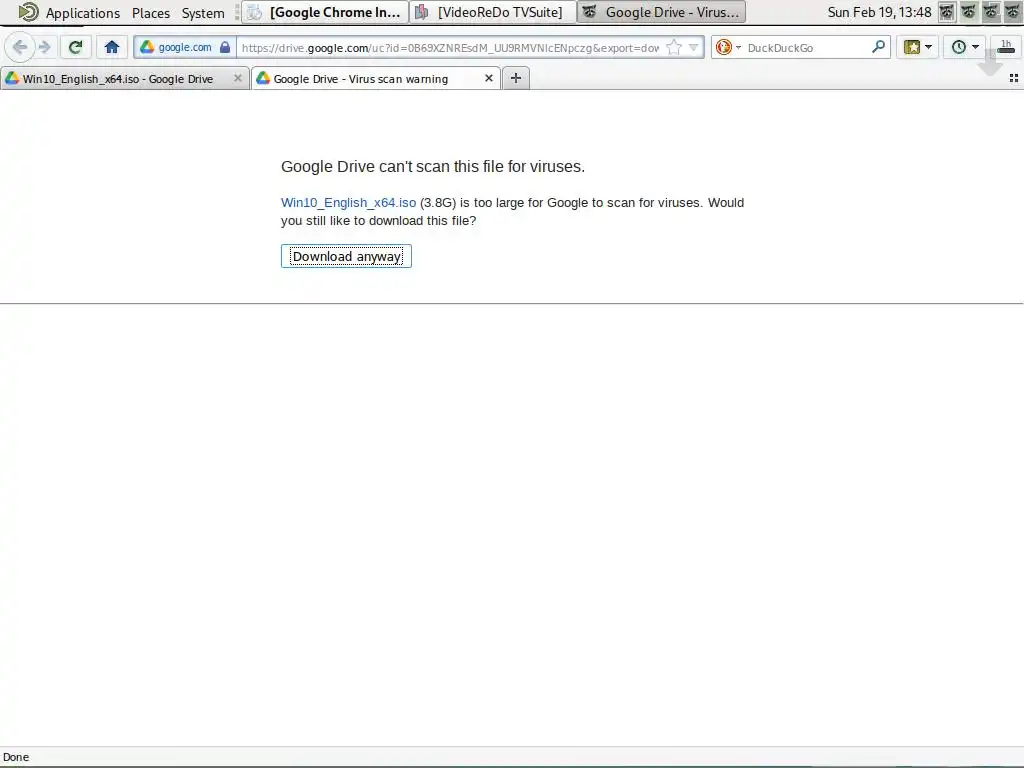
Task: Run search with the magnifier icon
Action: (x=878, y=47)
